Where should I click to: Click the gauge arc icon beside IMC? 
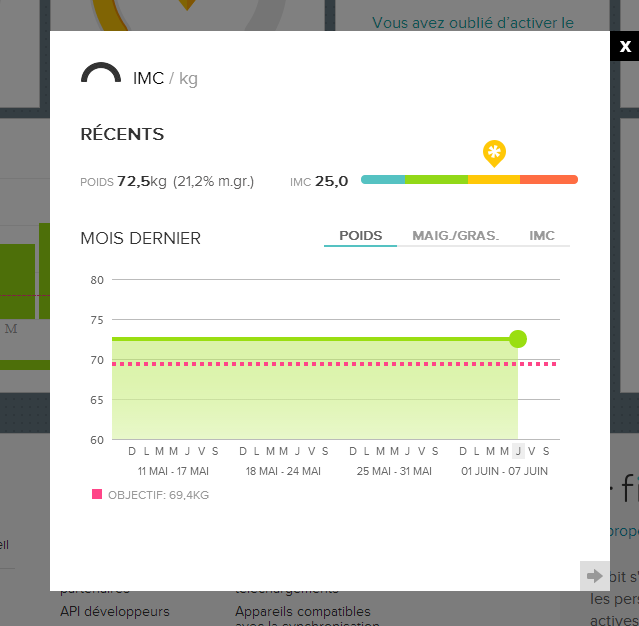click(x=101, y=73)
